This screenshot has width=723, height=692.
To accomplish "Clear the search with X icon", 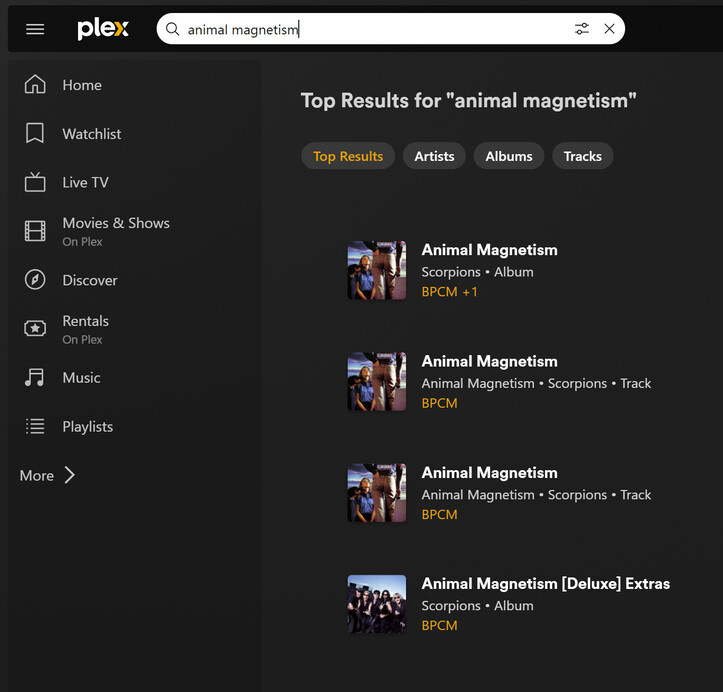I will (609, 29).
